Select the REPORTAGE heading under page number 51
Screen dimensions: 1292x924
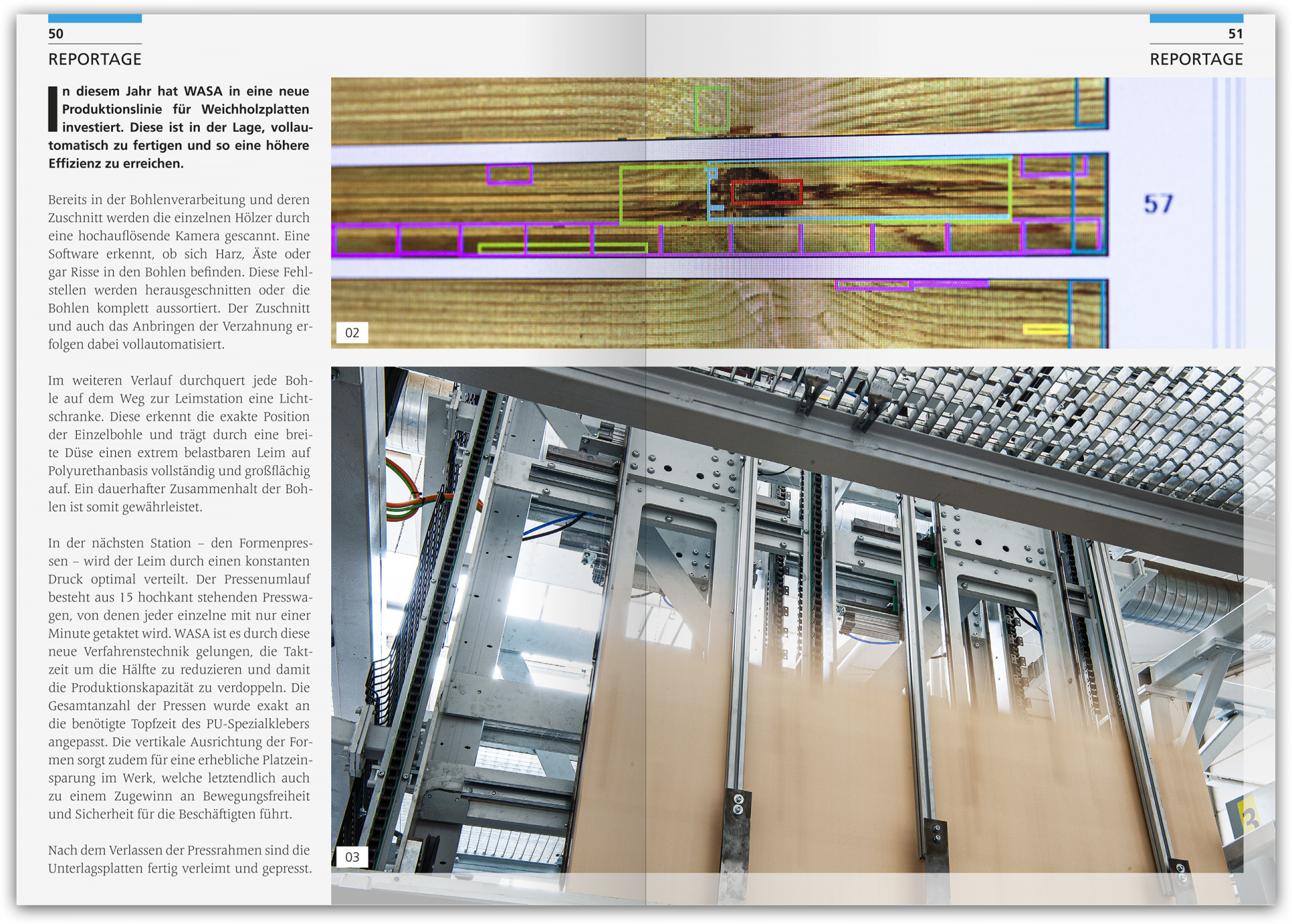(x=1196, y=59)
